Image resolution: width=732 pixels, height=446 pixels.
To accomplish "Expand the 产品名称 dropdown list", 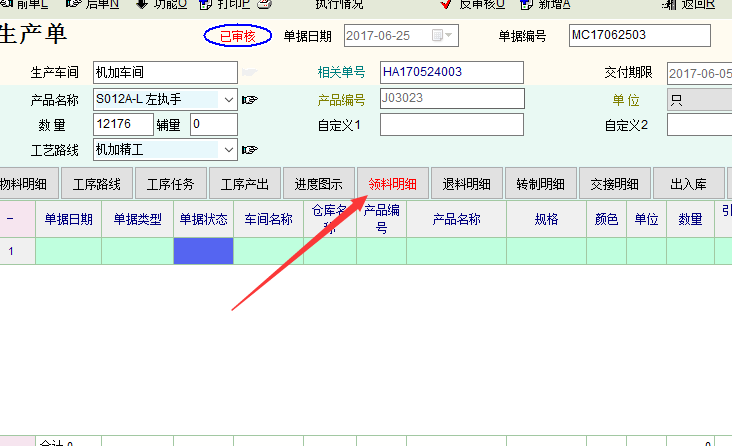I will (x=228, y=99).
